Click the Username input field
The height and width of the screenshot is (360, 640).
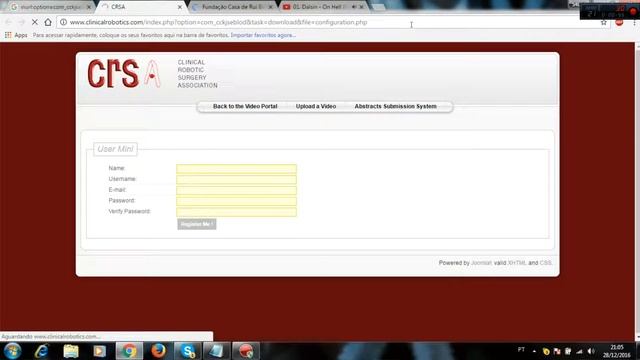(236, 180)
